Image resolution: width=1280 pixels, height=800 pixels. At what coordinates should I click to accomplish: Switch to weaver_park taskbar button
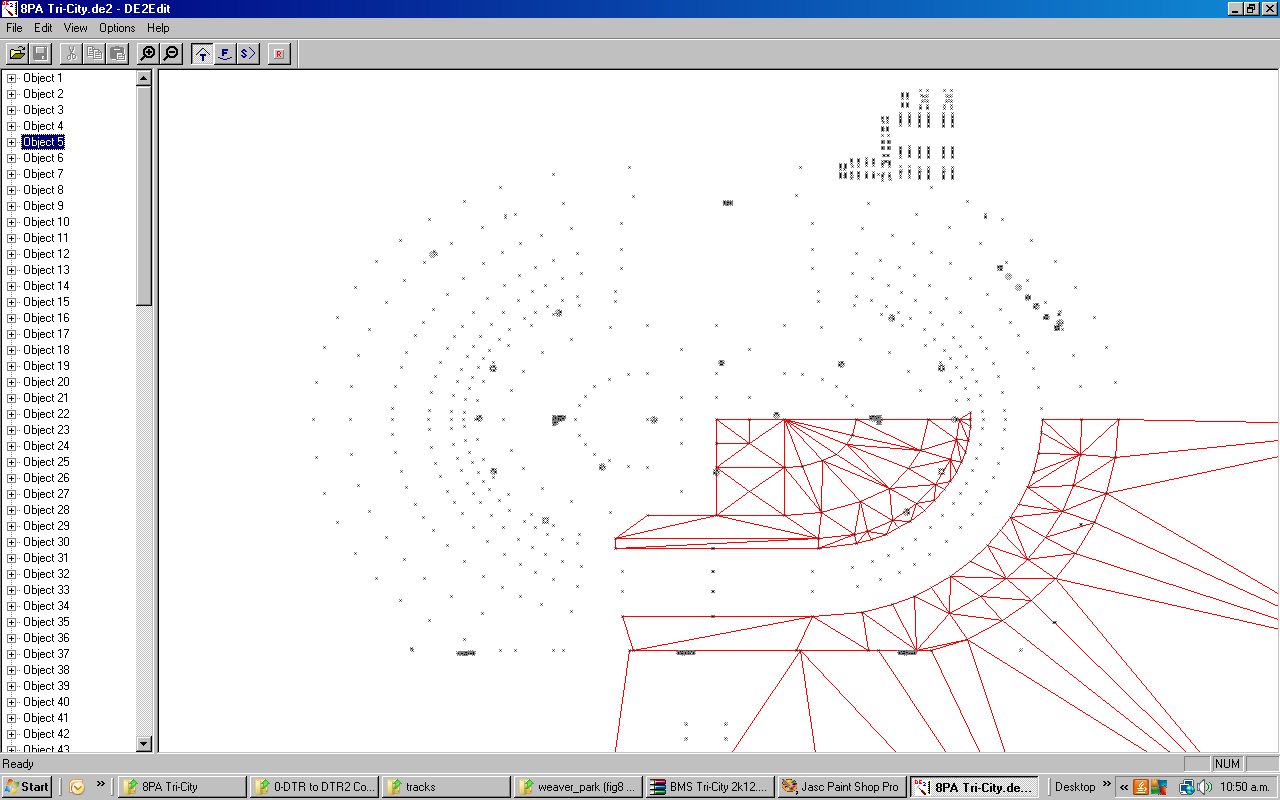coord(578,787)
